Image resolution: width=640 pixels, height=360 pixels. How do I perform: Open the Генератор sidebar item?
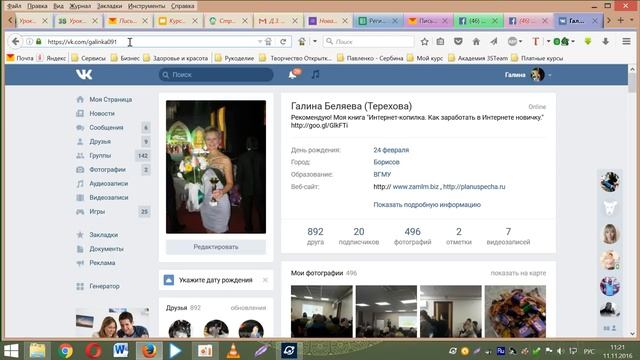pos(104,286)
